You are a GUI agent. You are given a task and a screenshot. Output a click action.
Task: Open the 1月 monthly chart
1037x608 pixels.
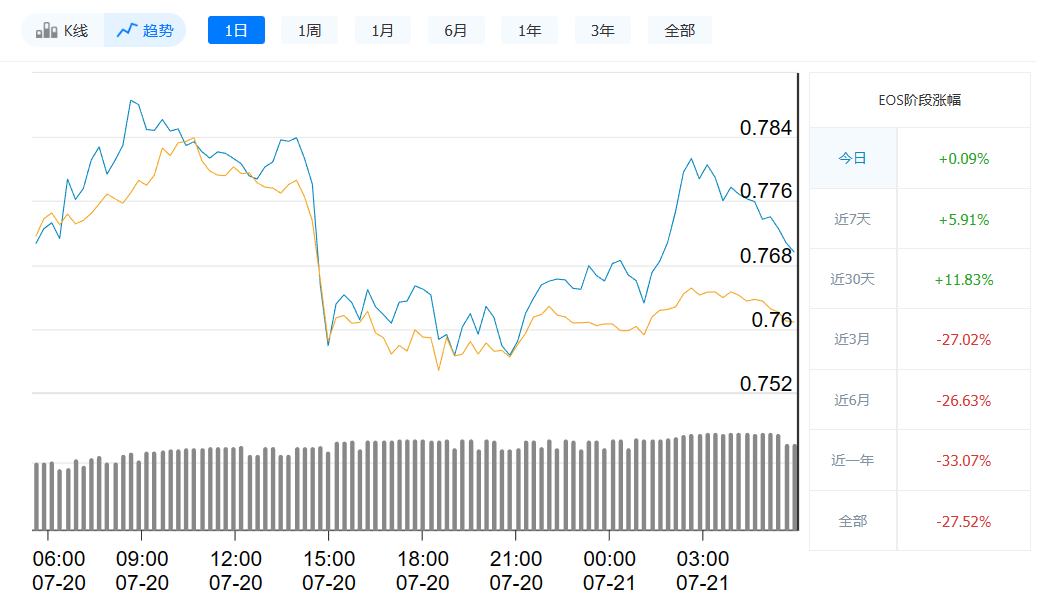click(x=382, y=29)
